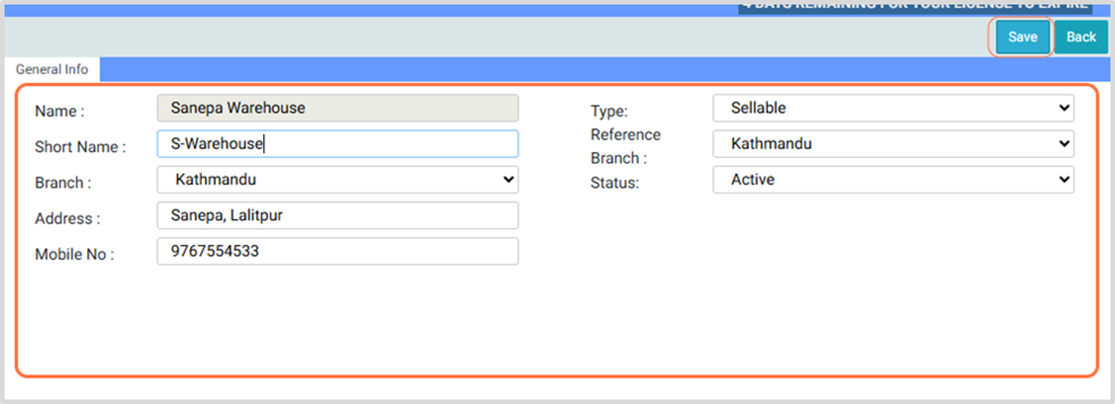Click the "Type:" label text
The height and width of the screenshot is (404, 1115).
click(x=609, y=111)
